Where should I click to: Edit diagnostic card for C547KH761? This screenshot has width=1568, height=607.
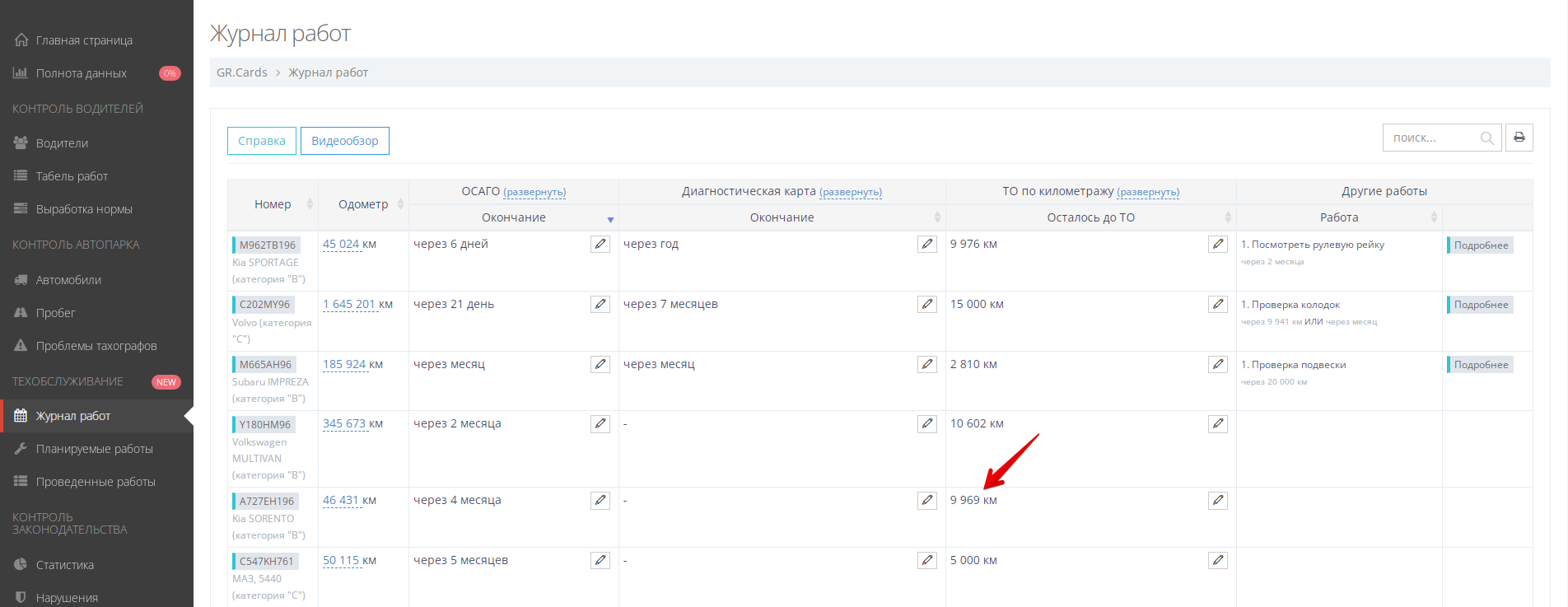tap(927, 561)
